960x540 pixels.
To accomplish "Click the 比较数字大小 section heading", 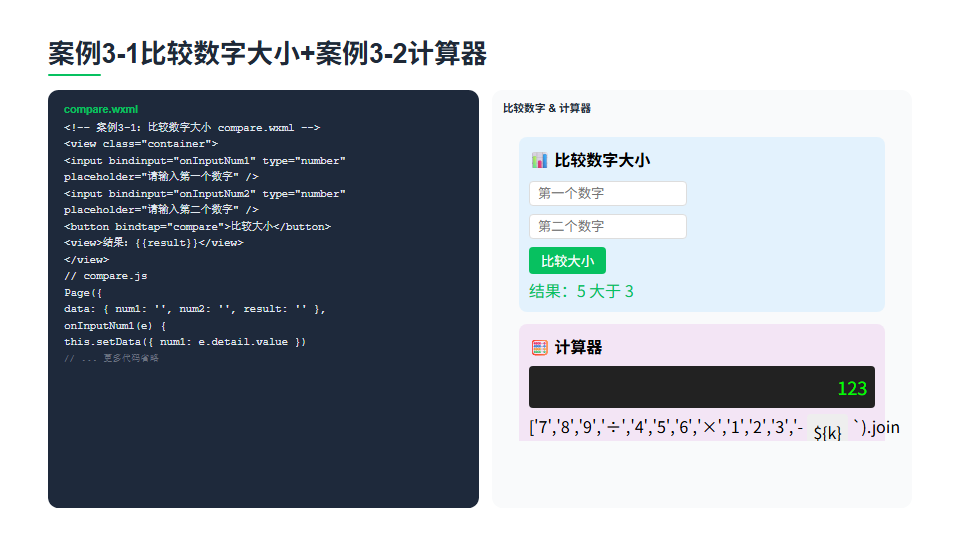I will [x=602, y=160].
